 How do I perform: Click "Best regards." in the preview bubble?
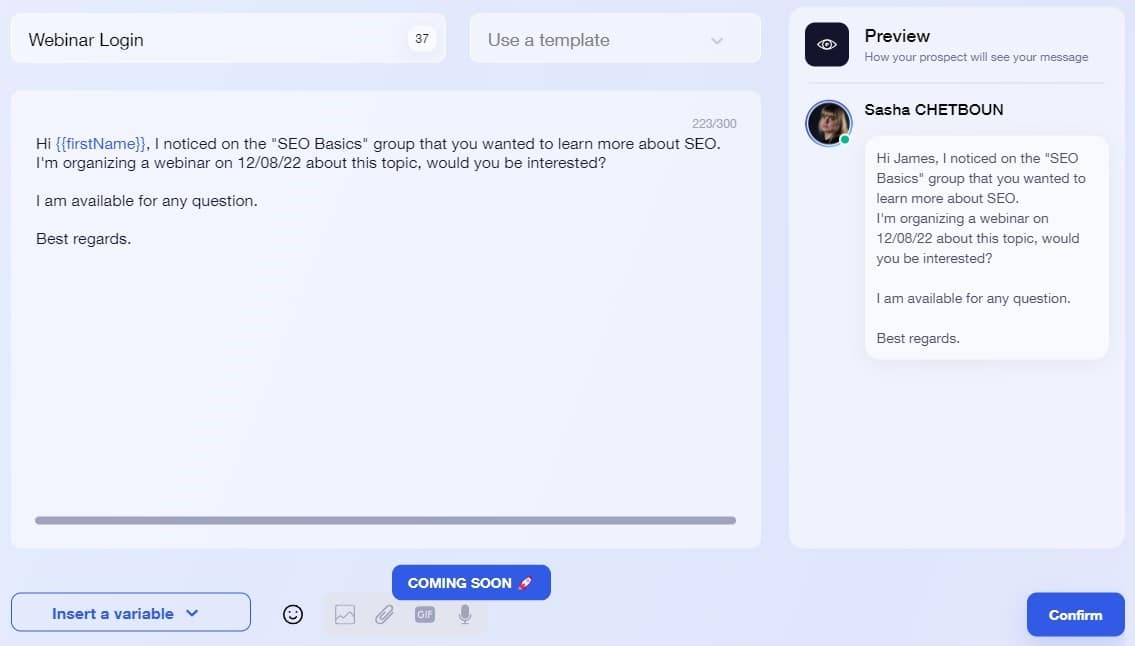(x=918, y=338)
